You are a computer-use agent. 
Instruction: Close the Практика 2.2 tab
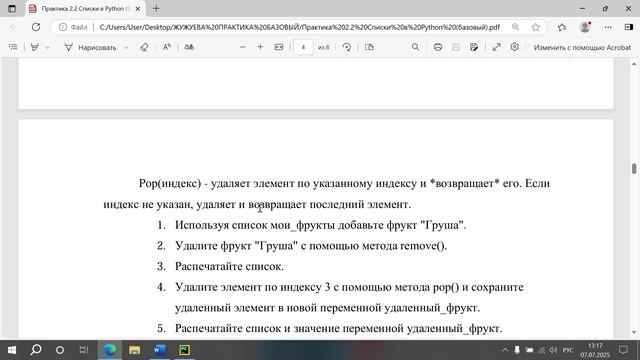138,9
